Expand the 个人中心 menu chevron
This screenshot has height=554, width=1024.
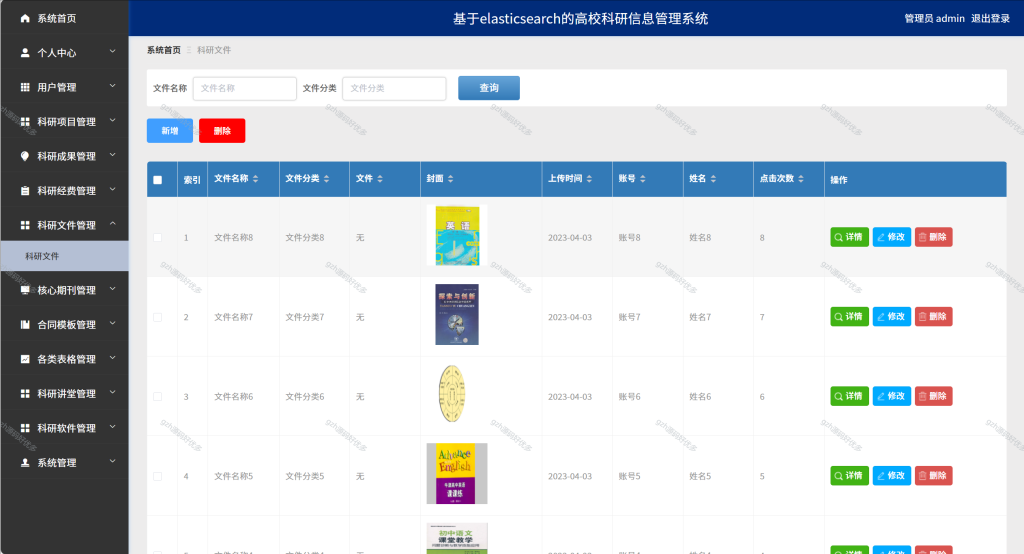click(x=112, y=51)
